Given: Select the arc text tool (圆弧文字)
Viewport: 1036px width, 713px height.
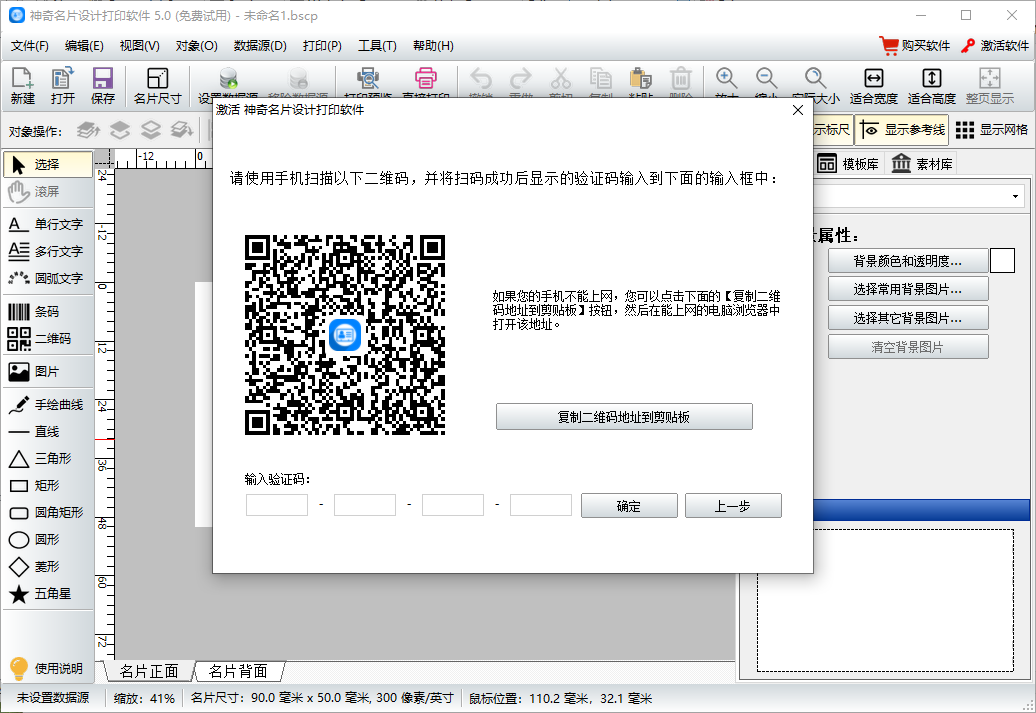Looking at the screenshot, I should (x=48, y=279).
